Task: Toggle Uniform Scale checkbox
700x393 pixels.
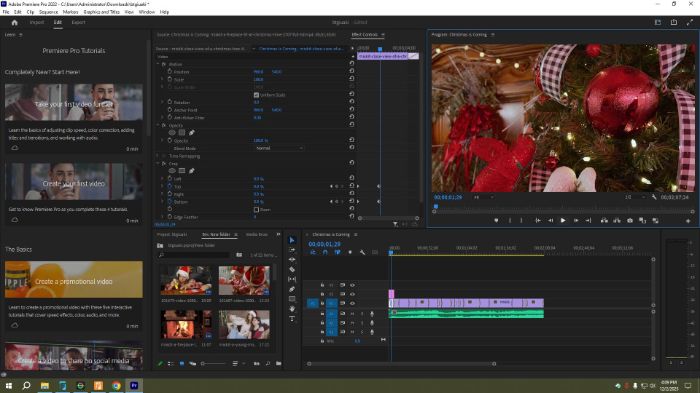Action: point(256,95)
